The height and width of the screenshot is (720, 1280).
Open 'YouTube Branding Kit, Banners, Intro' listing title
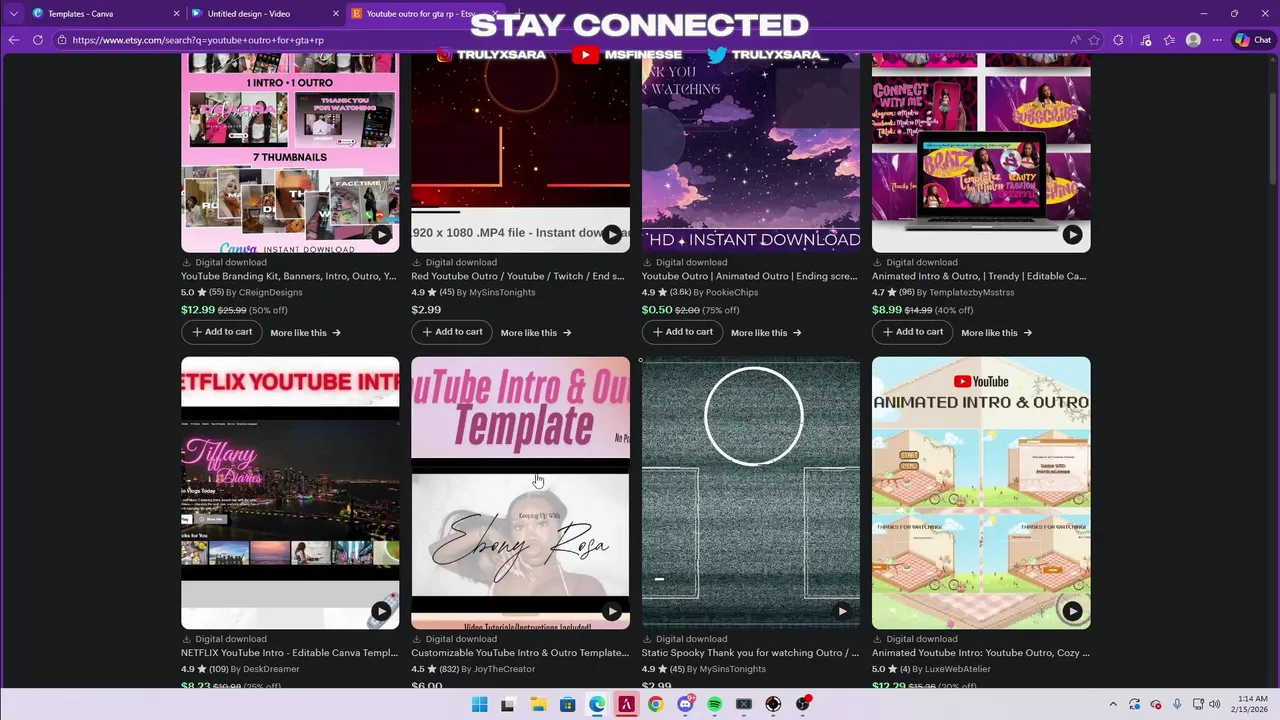[x=289, y=276]
